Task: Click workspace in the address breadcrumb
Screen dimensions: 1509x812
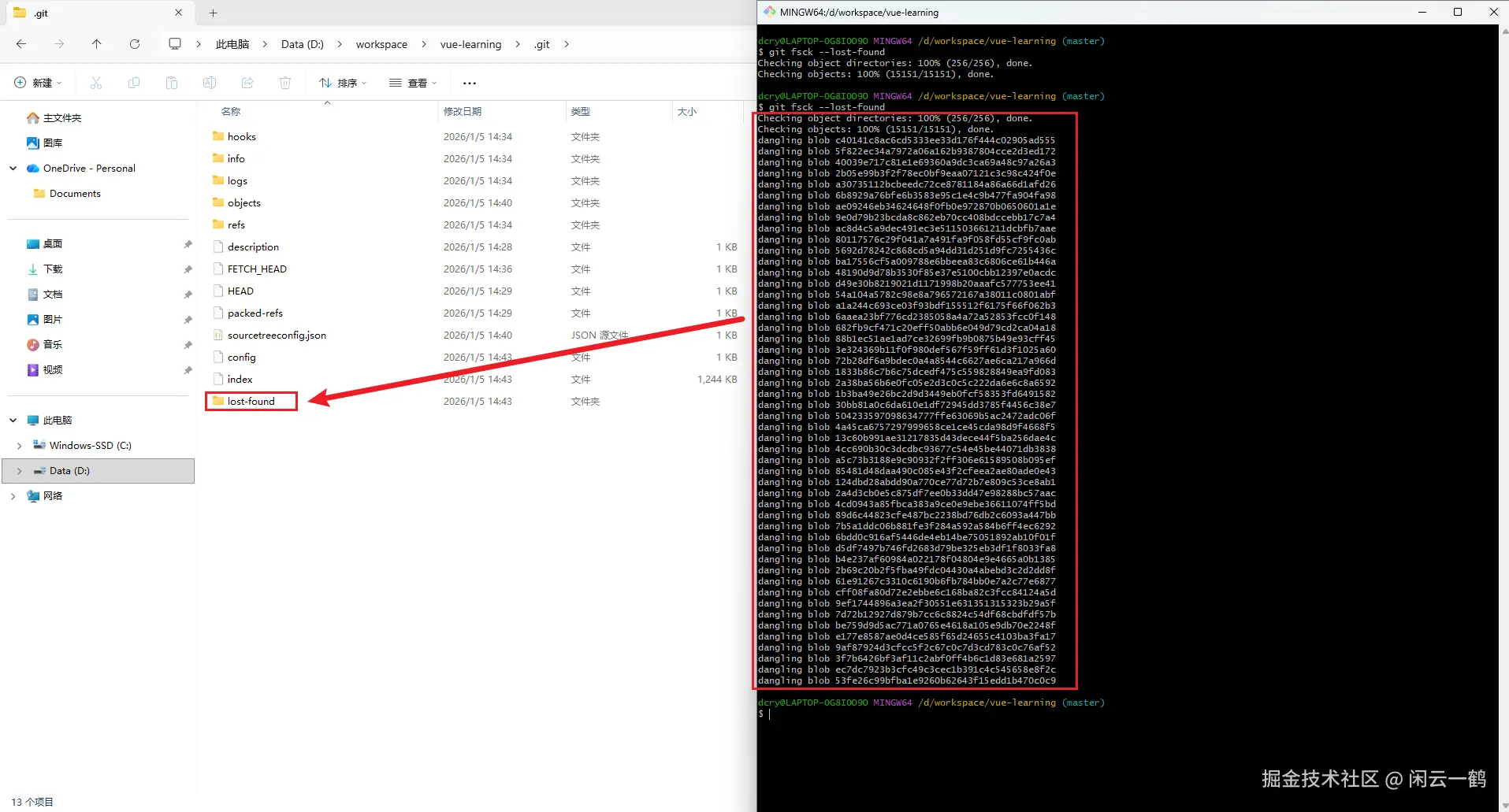Action: pyautogui.click(x=381, y=44)
